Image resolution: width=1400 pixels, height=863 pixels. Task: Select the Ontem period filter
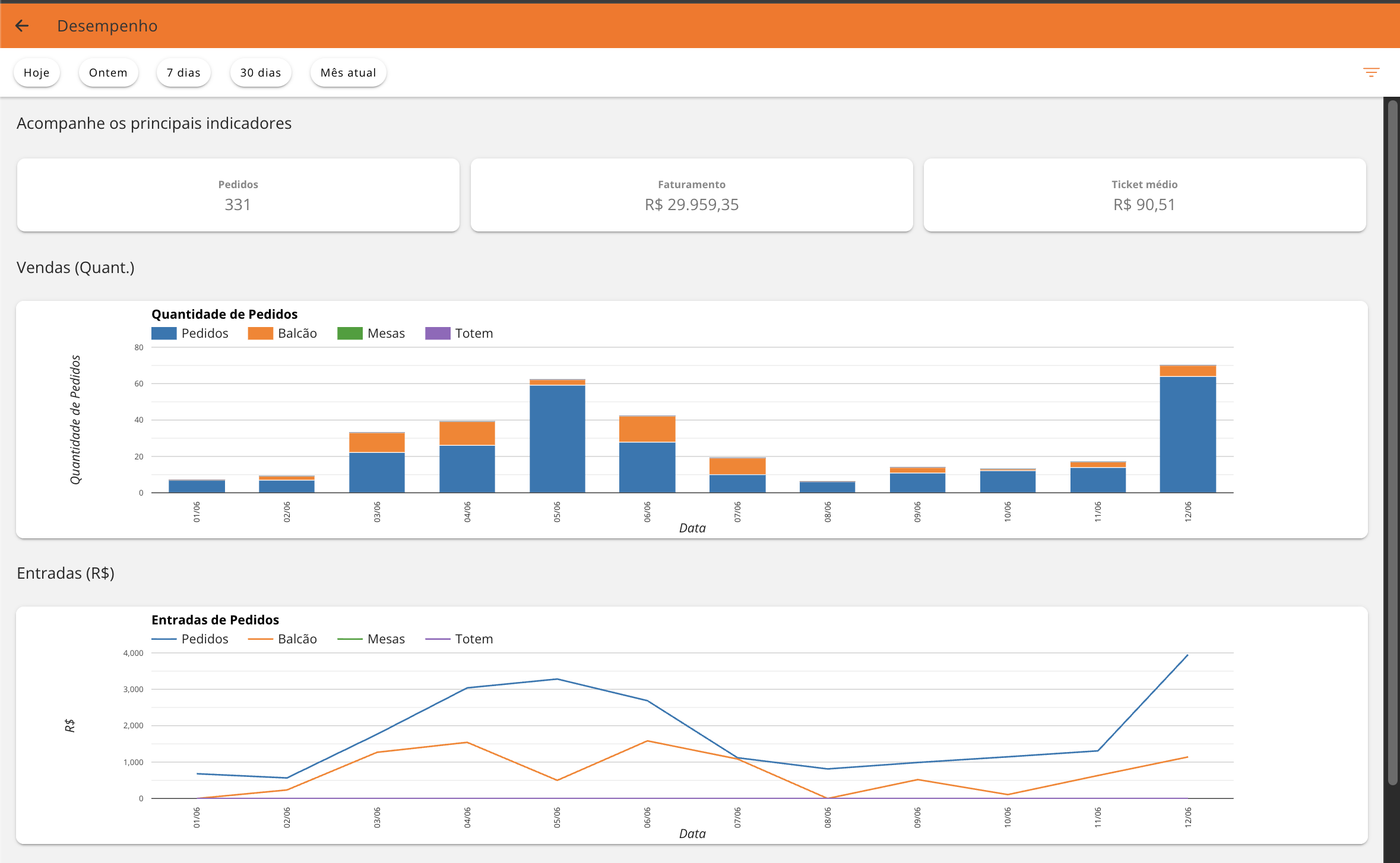pos(108,72)
